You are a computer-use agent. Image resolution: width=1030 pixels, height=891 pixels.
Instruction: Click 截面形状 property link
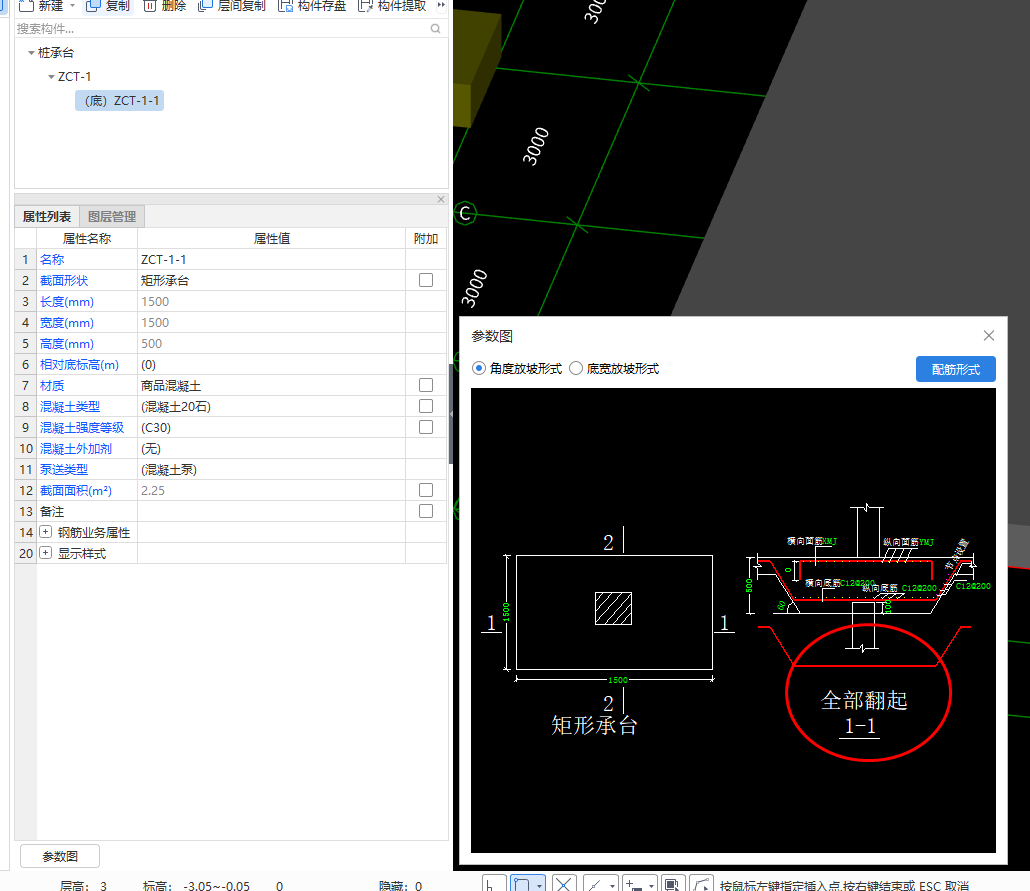pyautogui.click(x=64, y=281)
